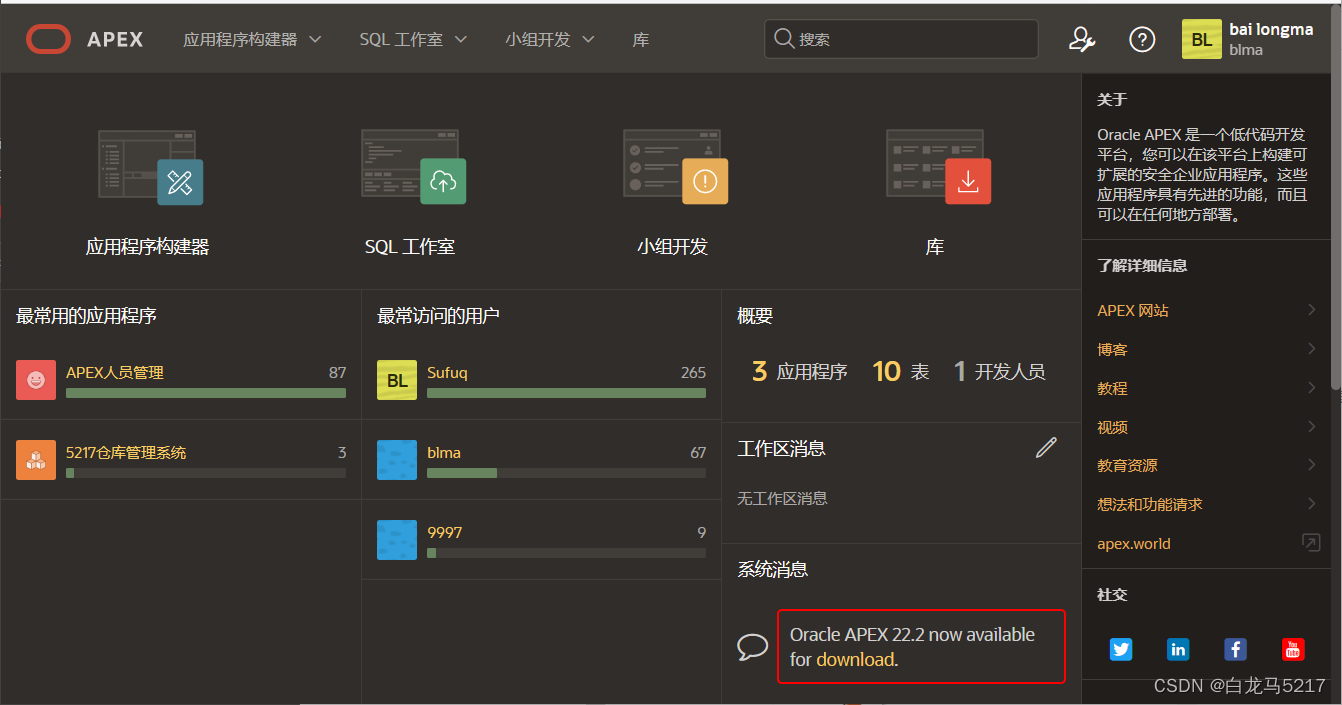Open the 9997 user link
The image size is (1342, 705).
click(445, 532)
